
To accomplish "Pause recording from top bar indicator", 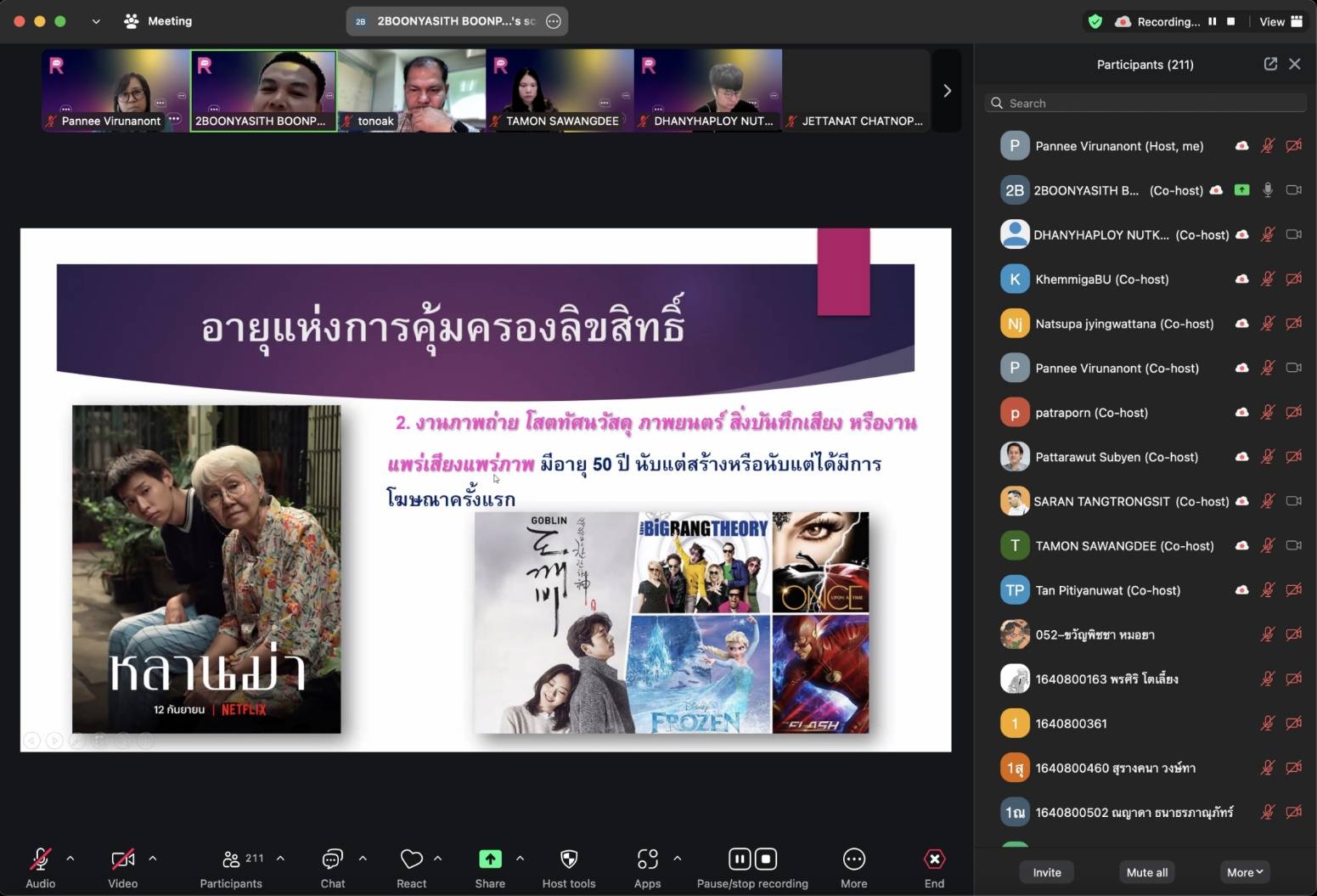I will coord(1213,21).
